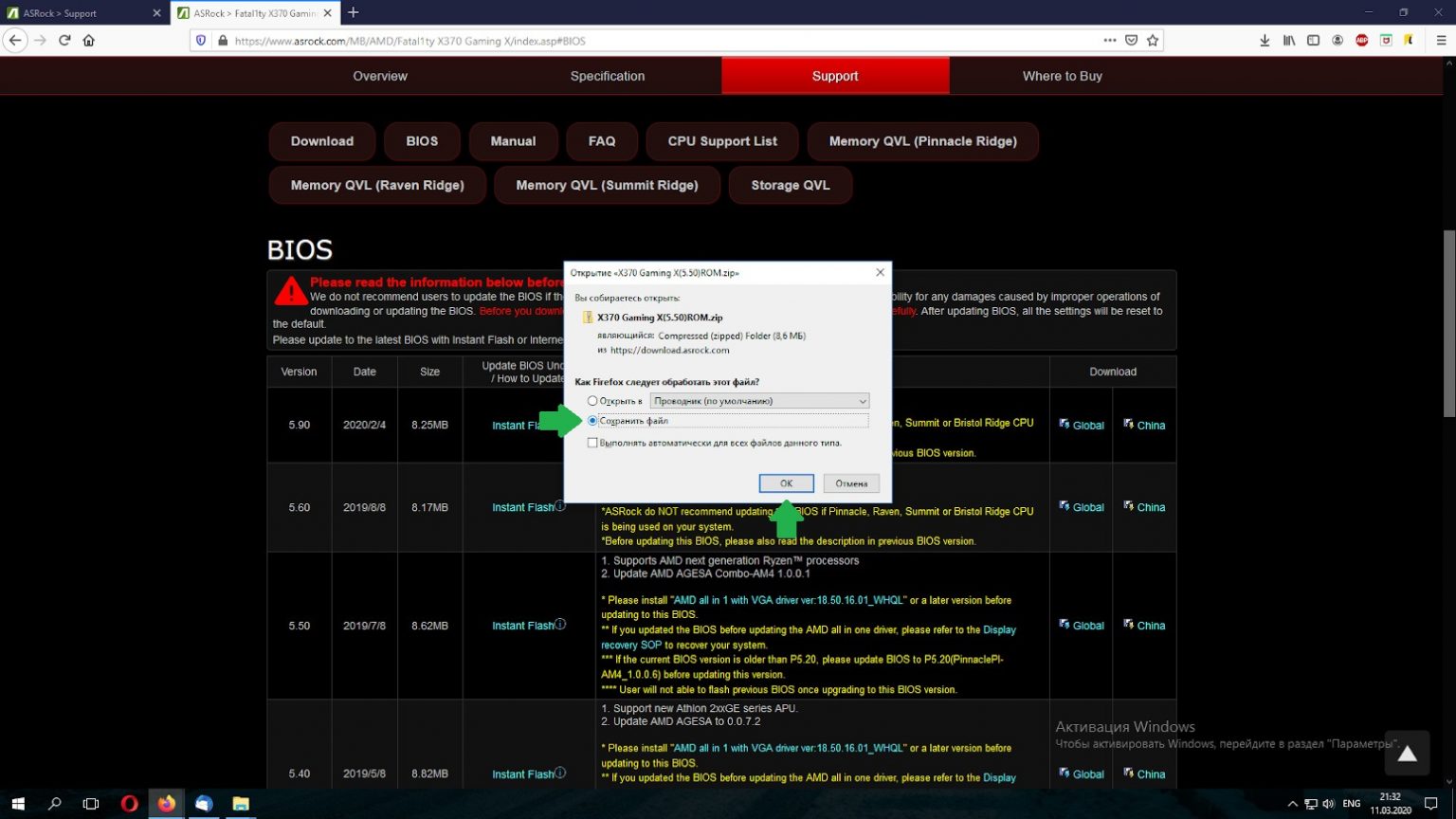Select the 'Сохранить файл' radio option

click(592, 421)
